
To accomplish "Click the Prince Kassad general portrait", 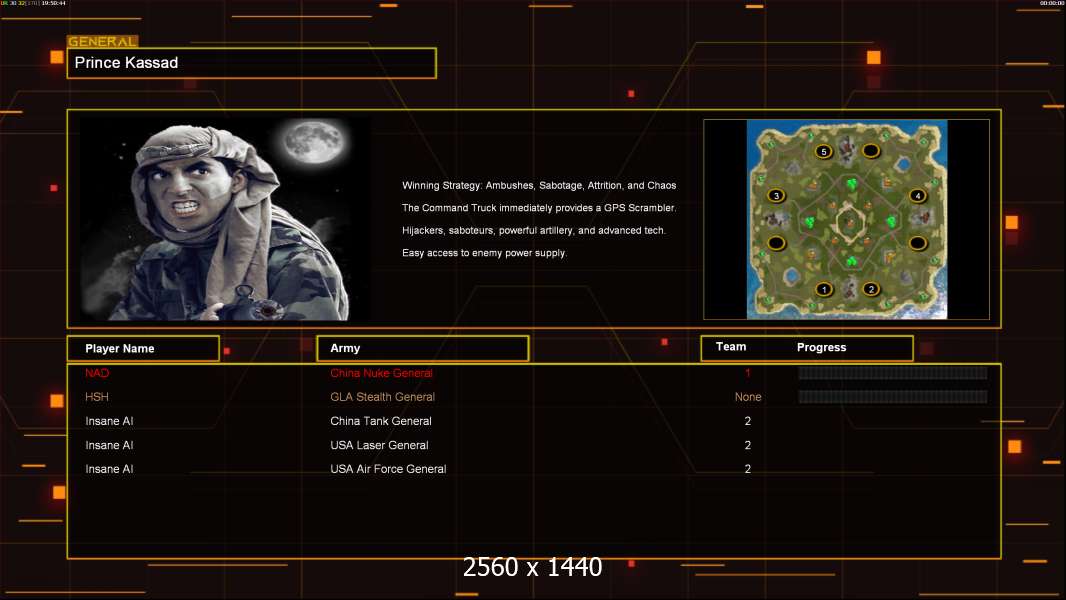I will (x=225, y=218).
